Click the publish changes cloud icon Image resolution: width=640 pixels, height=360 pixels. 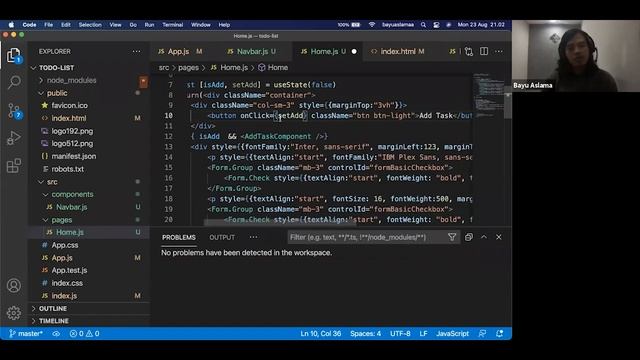click(x=56, y=333)
